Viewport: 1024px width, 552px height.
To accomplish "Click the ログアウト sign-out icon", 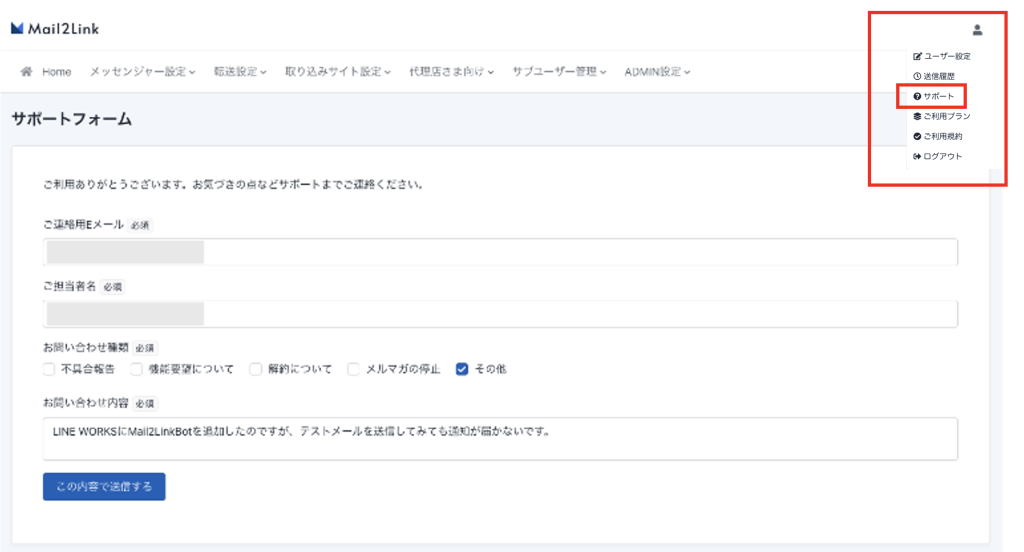I will click(917, 156).
